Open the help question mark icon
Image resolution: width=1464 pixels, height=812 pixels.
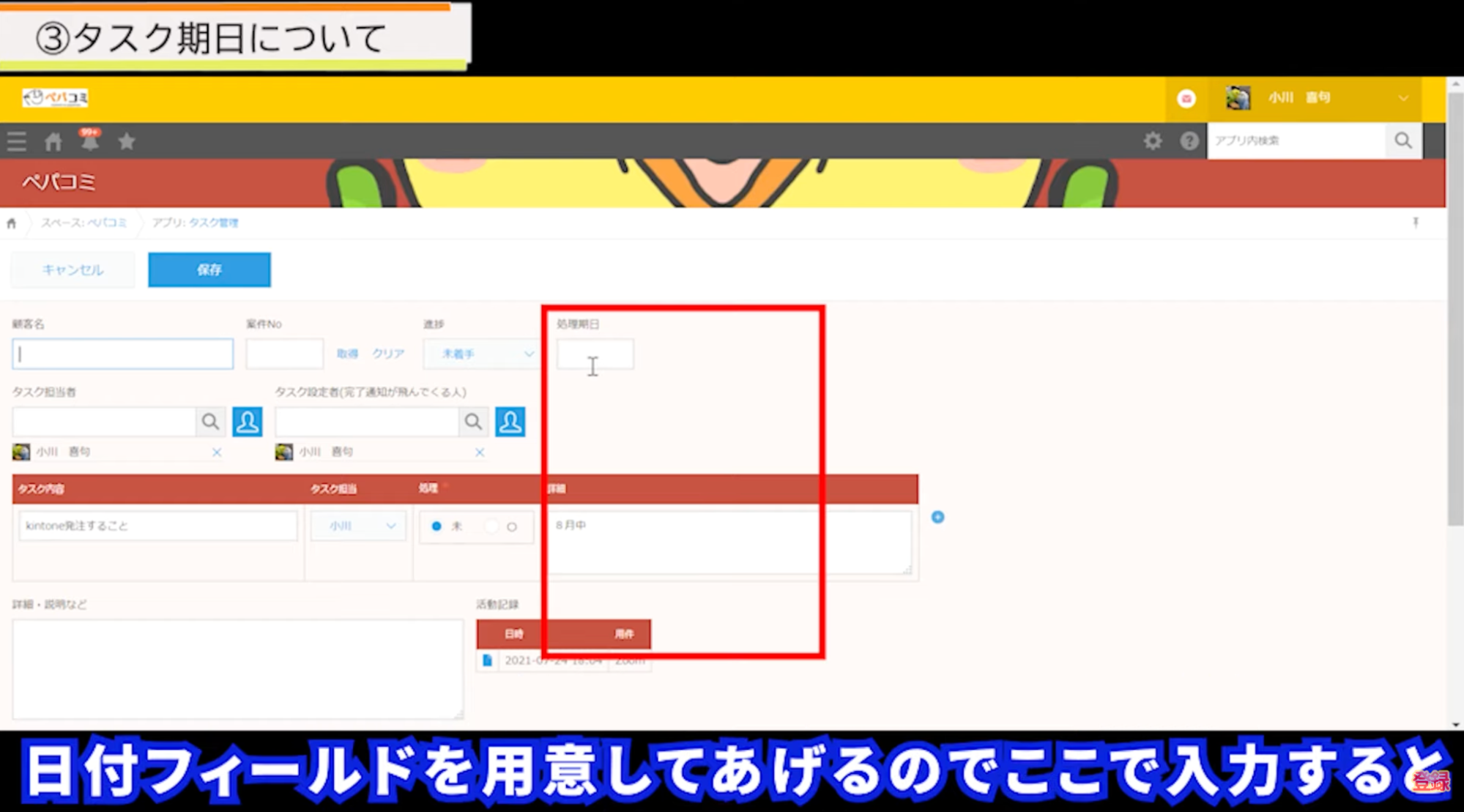tap(1189, 141)
